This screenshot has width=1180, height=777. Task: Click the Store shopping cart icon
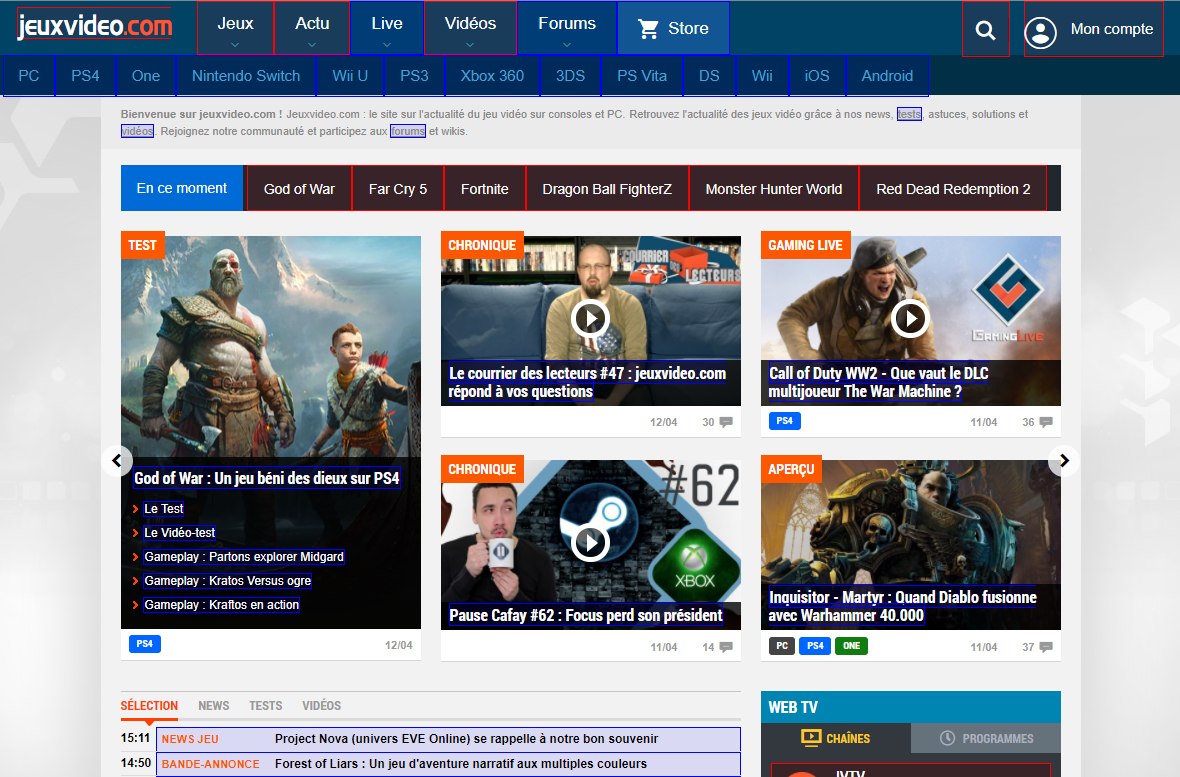point(648,29)
